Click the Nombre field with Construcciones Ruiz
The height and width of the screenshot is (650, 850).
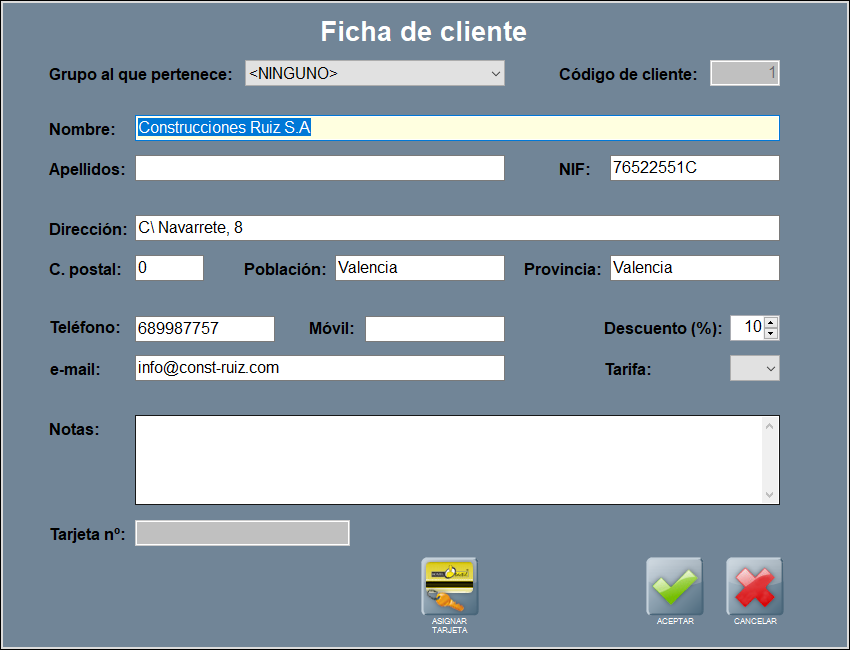(x=456, y=128)
